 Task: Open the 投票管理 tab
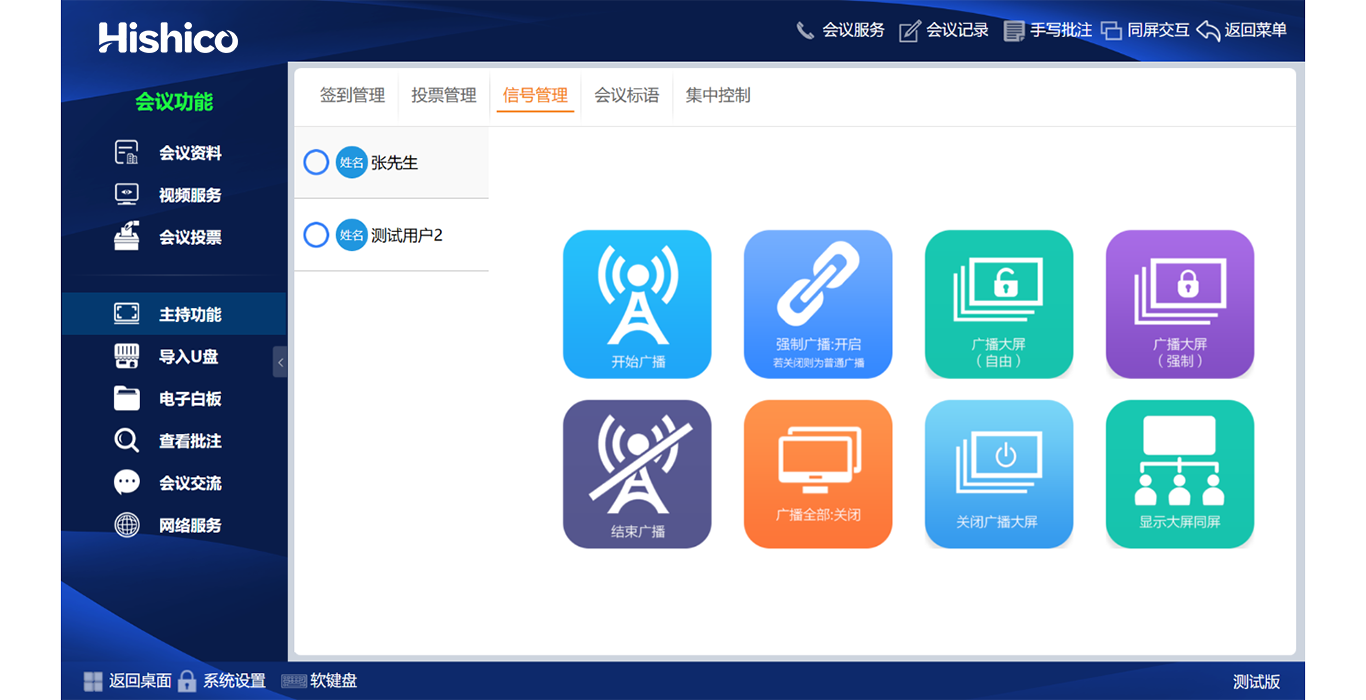[444, 96]
